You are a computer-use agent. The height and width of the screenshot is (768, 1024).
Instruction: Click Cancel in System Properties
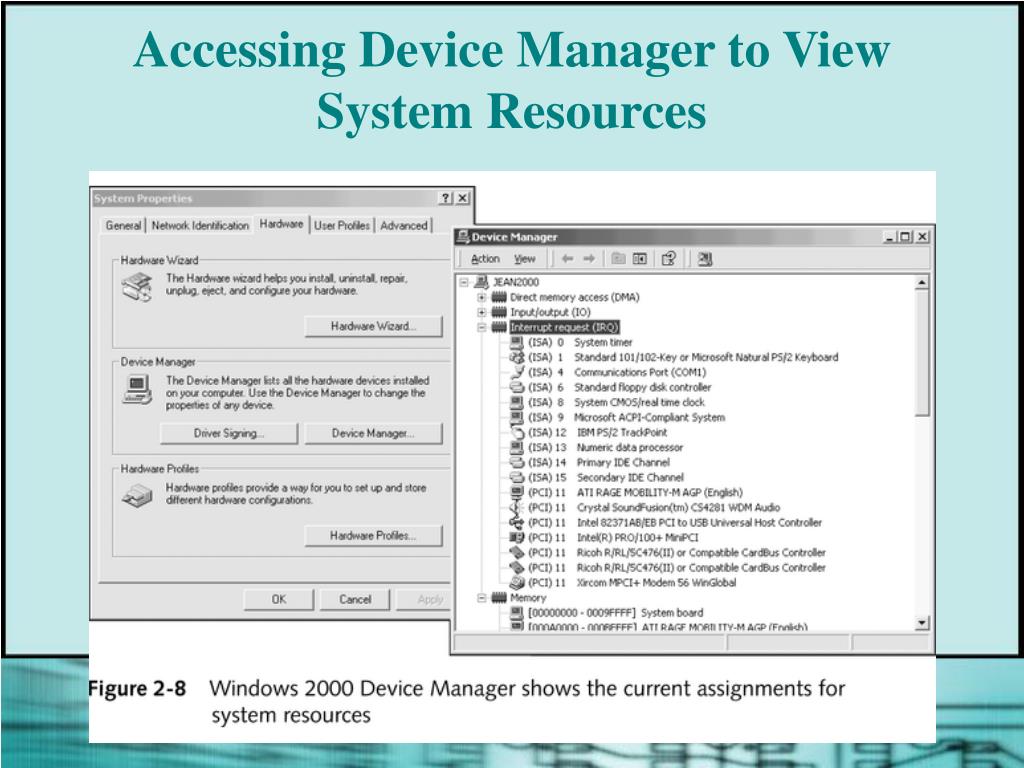[355, 599]
